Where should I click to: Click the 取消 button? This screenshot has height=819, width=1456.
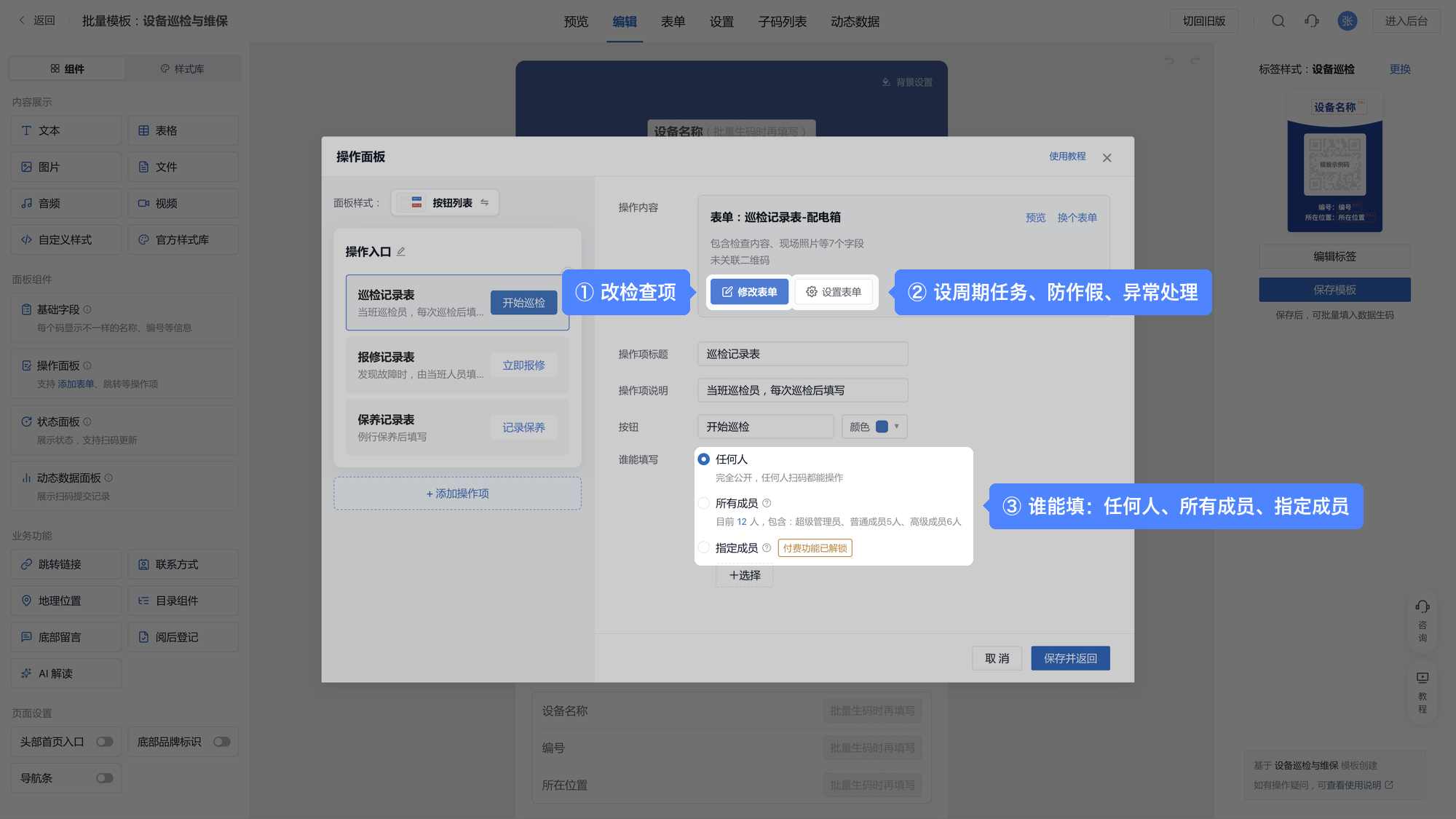(997, 658)
